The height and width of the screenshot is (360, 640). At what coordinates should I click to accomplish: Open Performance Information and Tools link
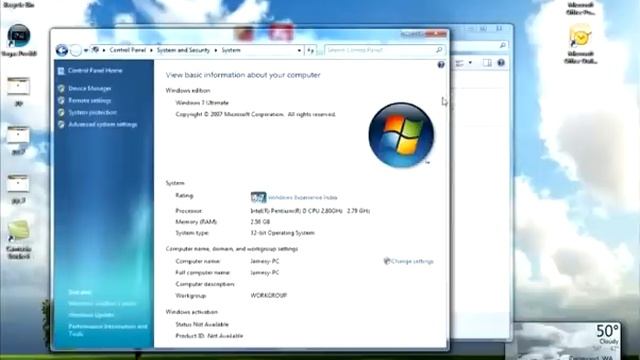108,330
